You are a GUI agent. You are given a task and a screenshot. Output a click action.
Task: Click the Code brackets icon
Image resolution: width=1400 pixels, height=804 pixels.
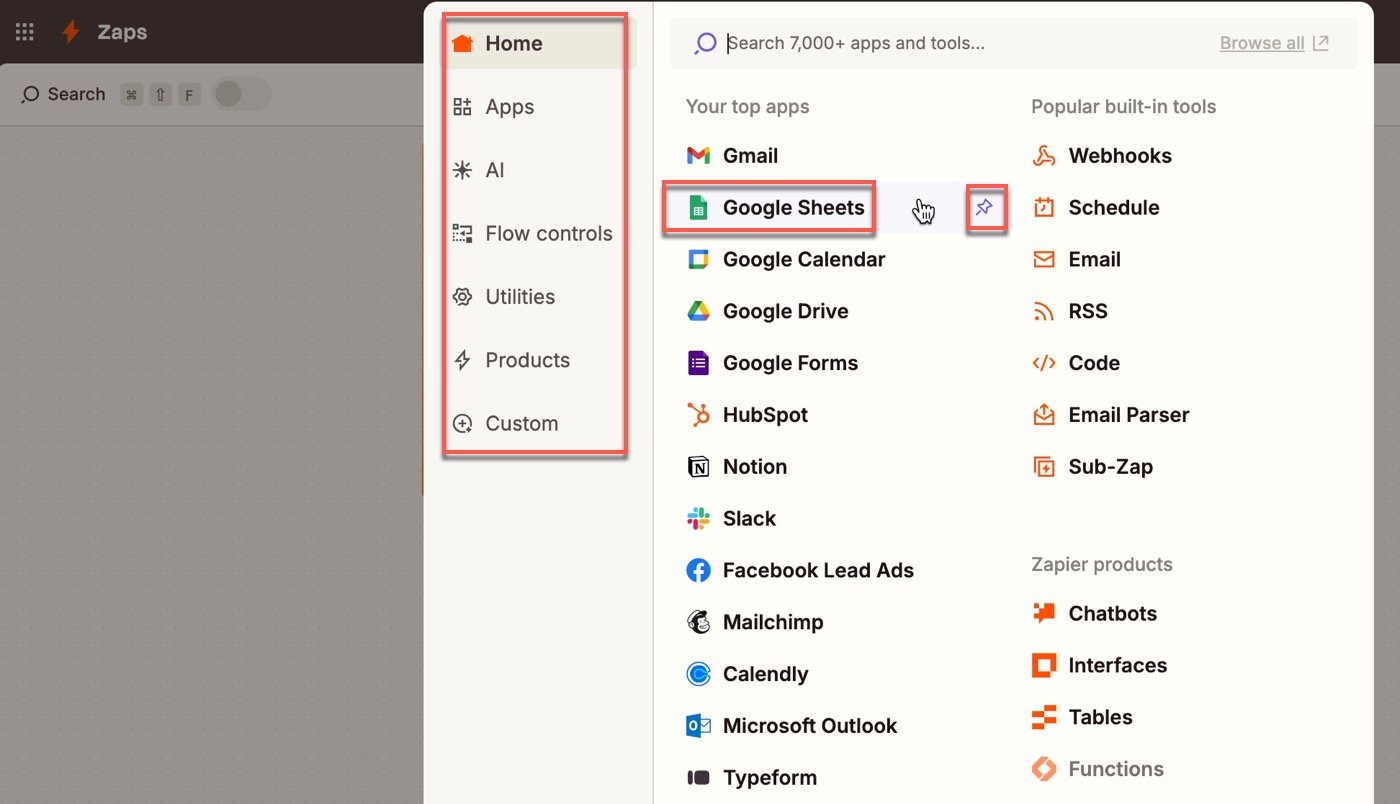tap(1044, 363)
